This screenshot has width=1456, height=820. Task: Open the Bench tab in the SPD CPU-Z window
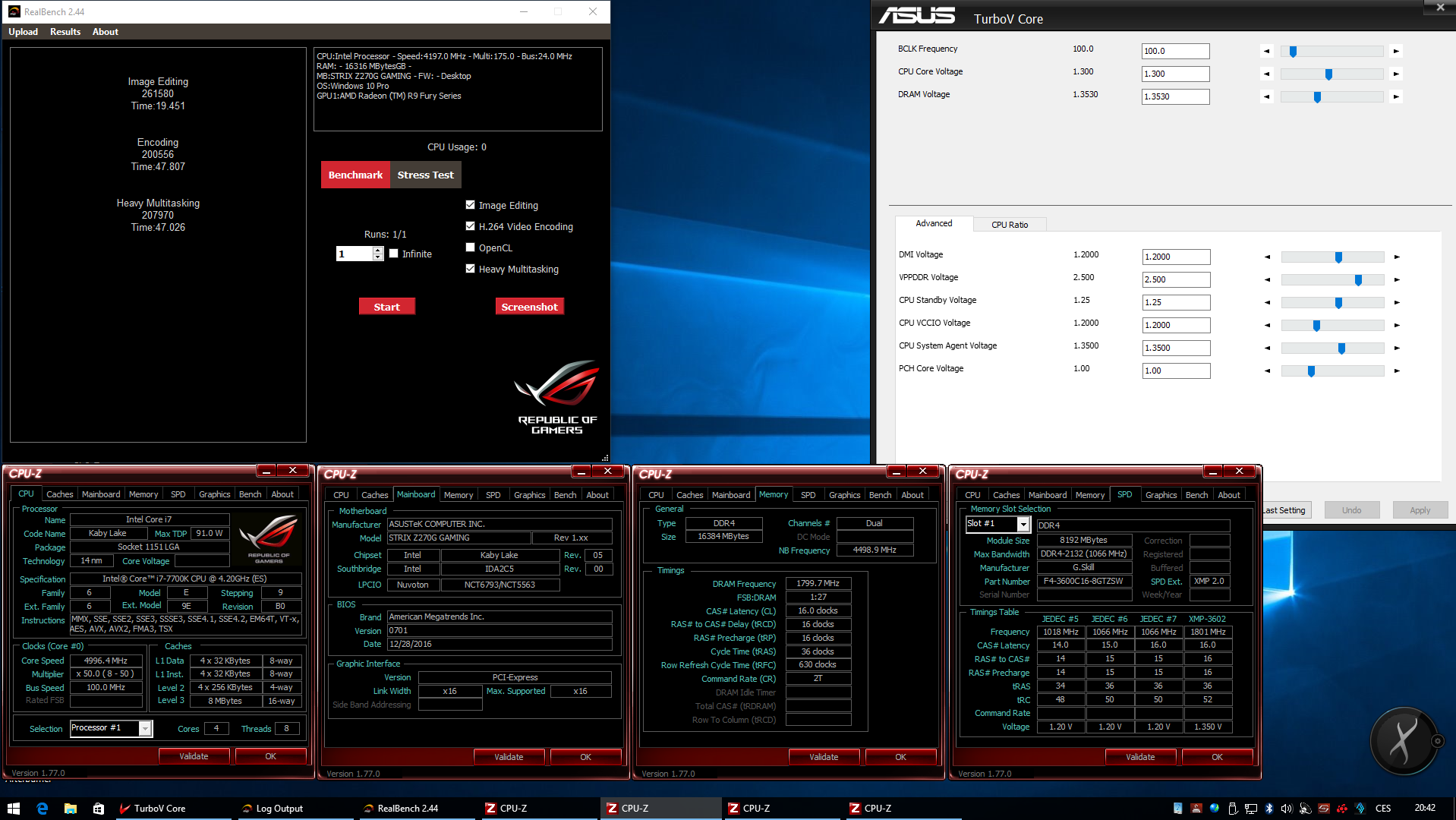click(1196, 495)
